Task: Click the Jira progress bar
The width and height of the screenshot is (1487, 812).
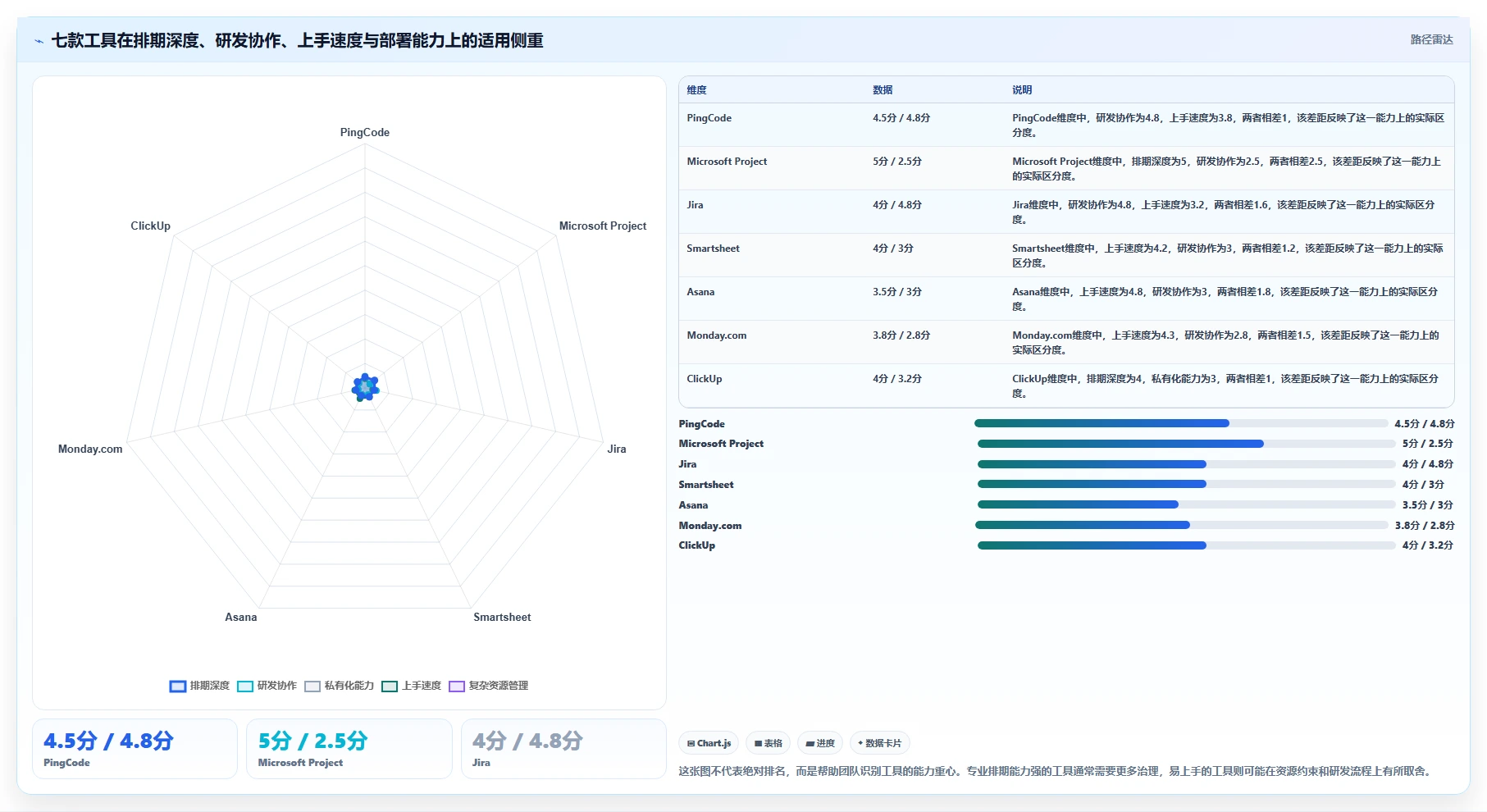Action: (x=1186, y=464)
